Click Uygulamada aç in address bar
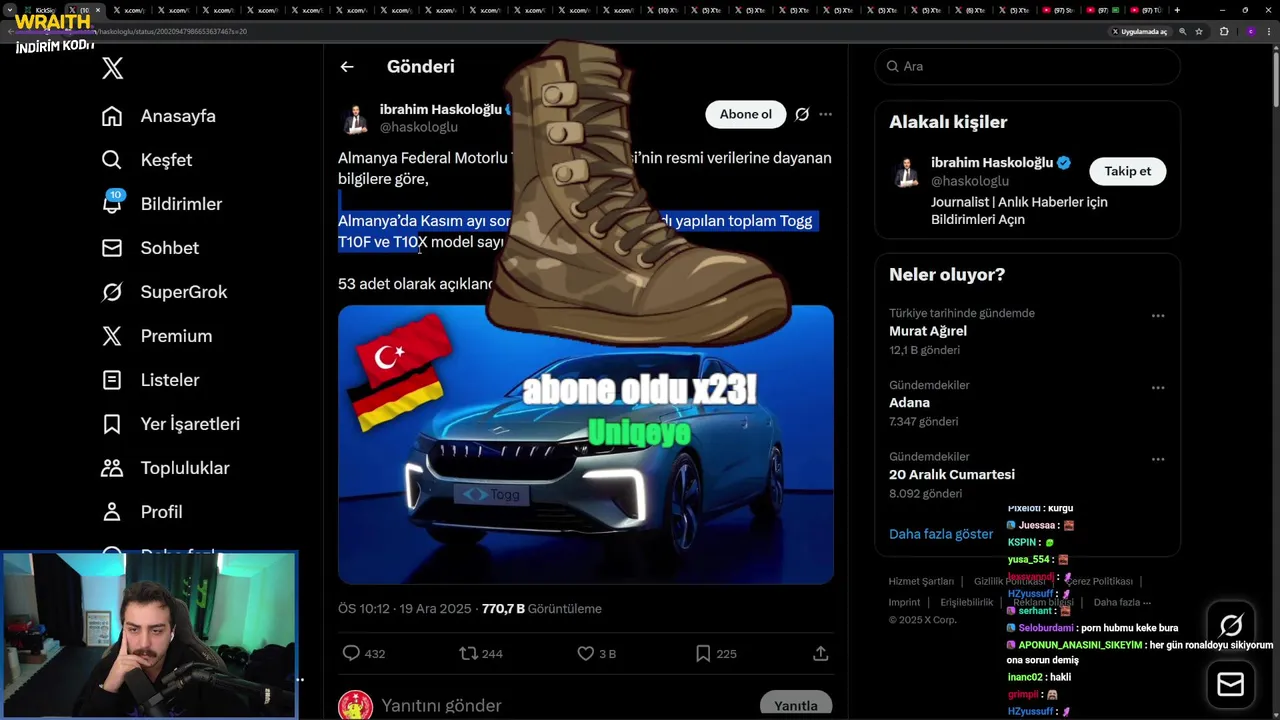The image size is (1280, 720). [1139, 31]
